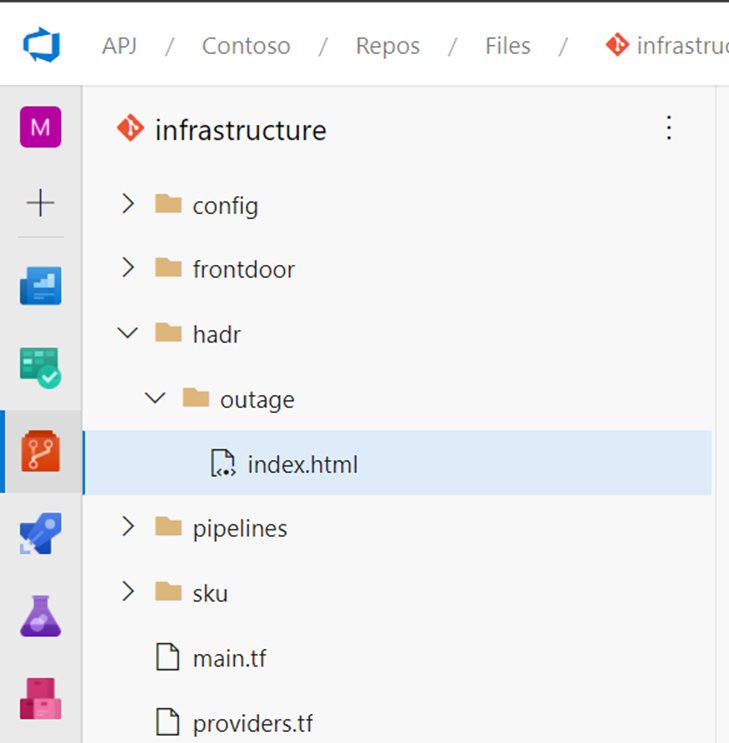Collapse the hadr folder chevron

click(x=127, y=333)
